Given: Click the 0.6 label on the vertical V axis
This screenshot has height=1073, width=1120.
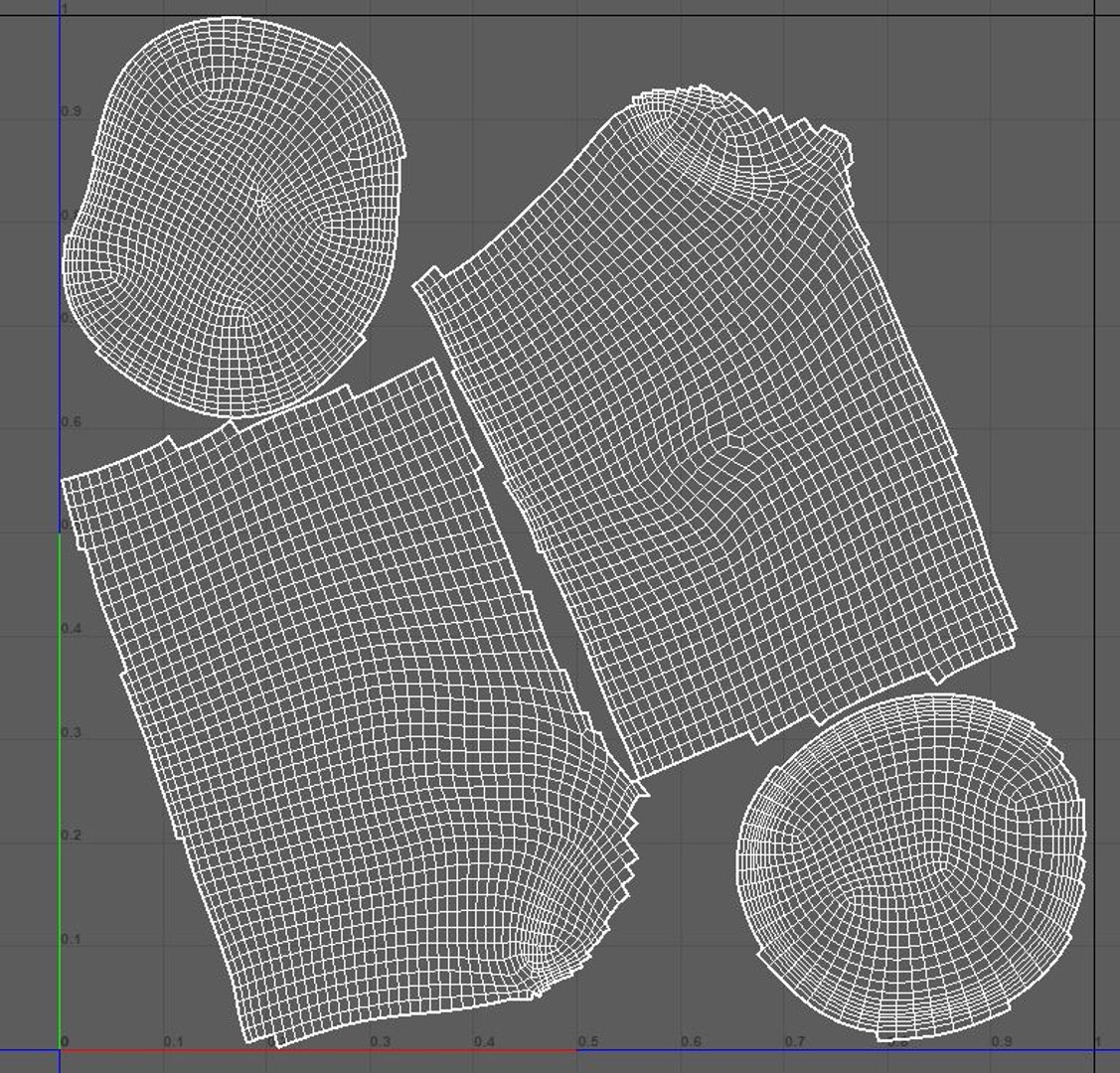Looking at the screenshot, I should click(x=71, y=422).
